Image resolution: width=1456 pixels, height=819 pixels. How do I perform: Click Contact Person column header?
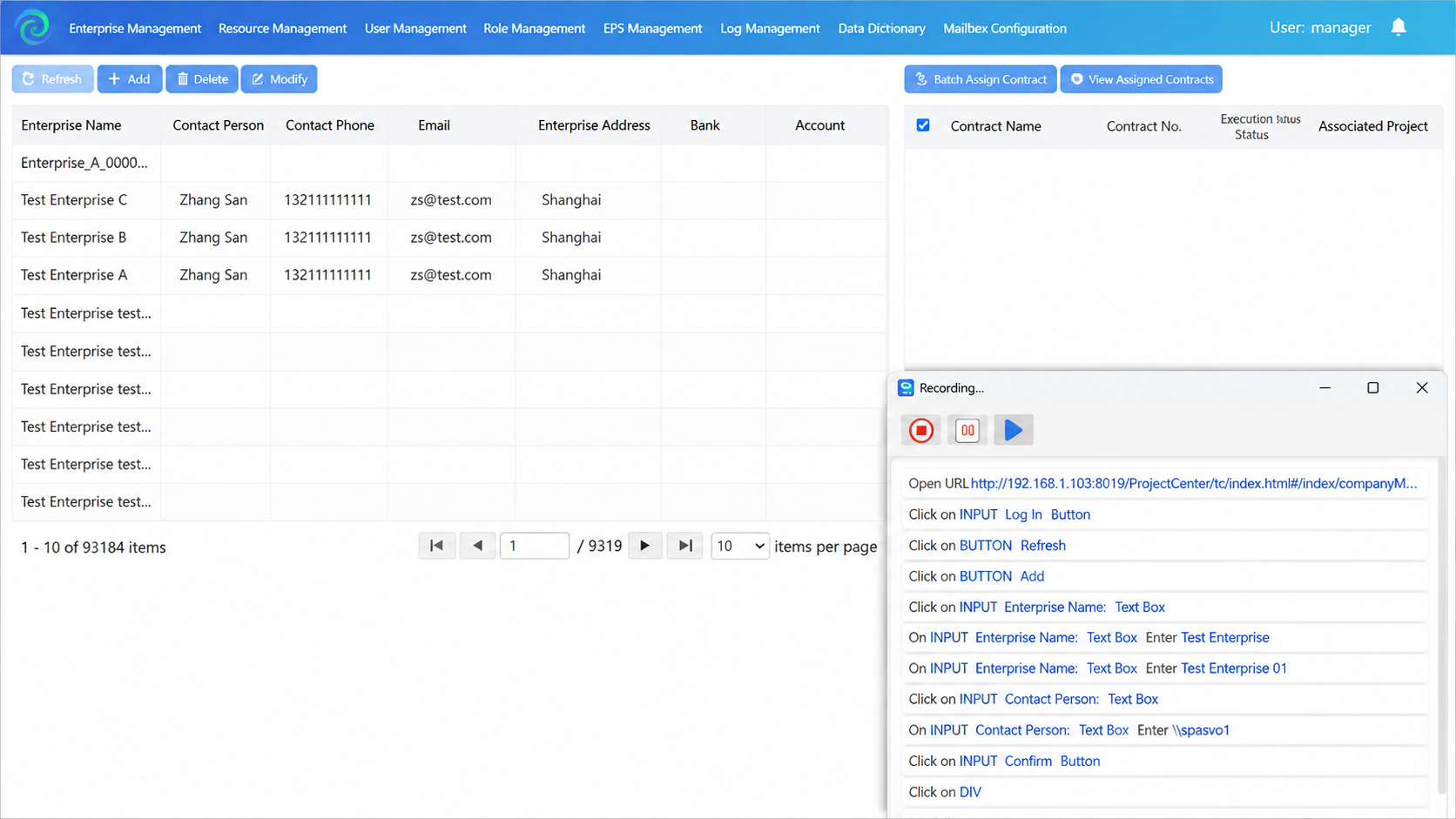(218, 125)
